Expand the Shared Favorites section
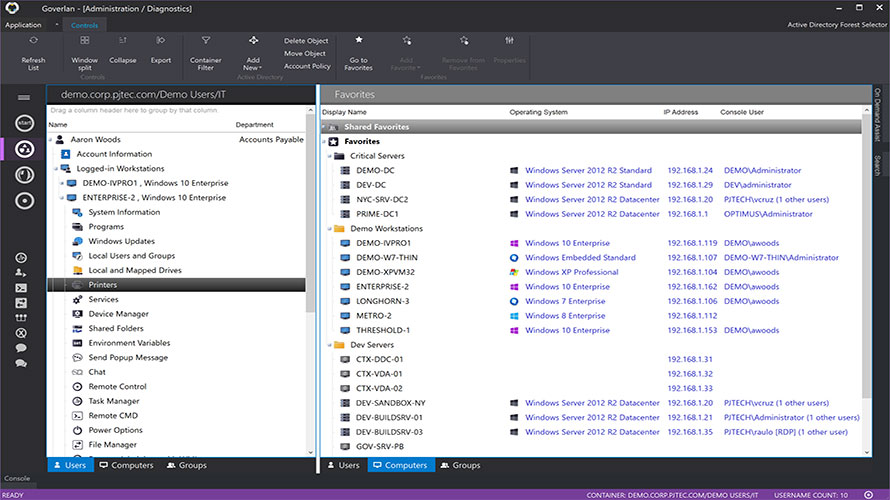Screen dimensions: 890x500 pos(324,127)
